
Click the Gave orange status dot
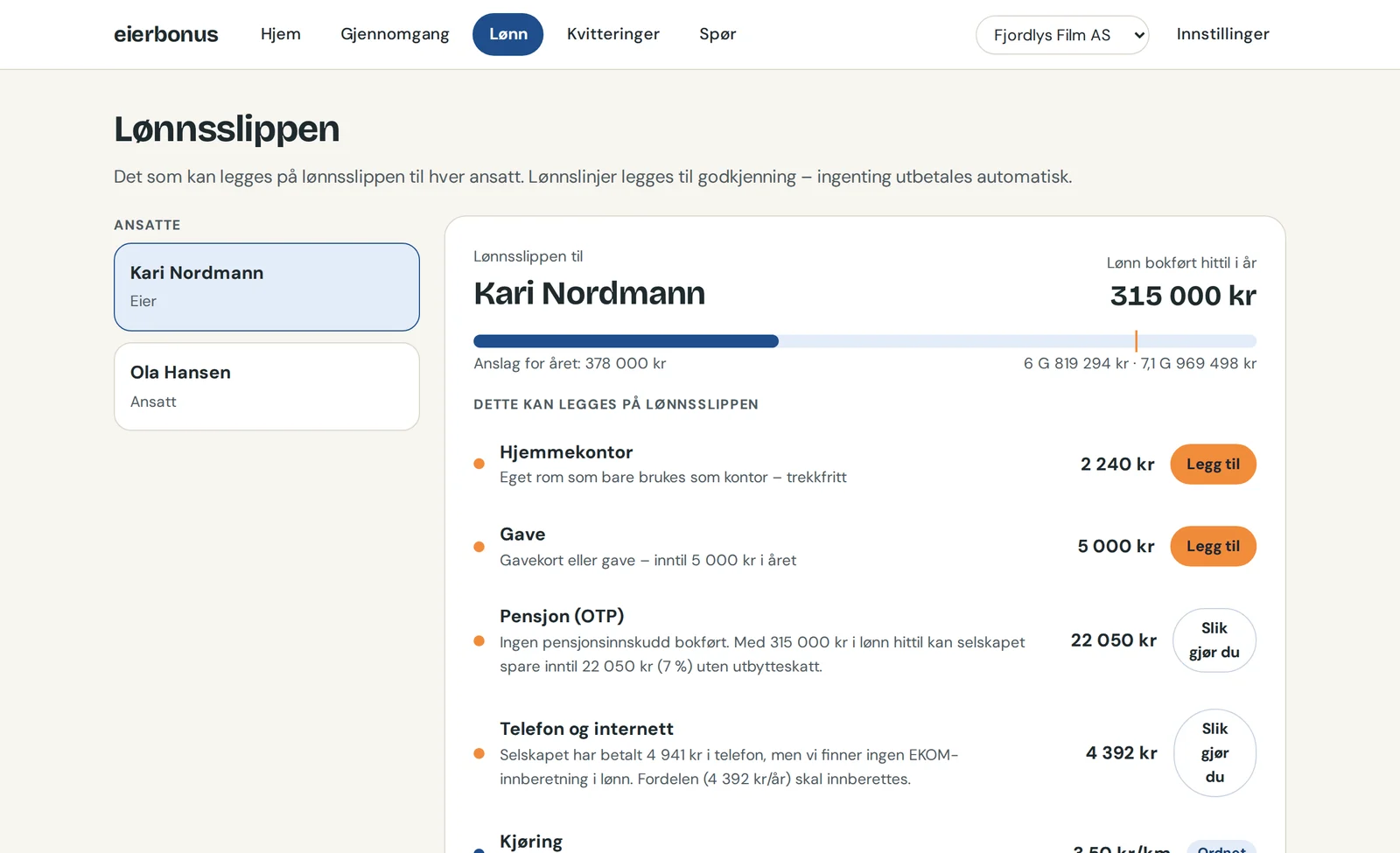click(x=479, y=547)
